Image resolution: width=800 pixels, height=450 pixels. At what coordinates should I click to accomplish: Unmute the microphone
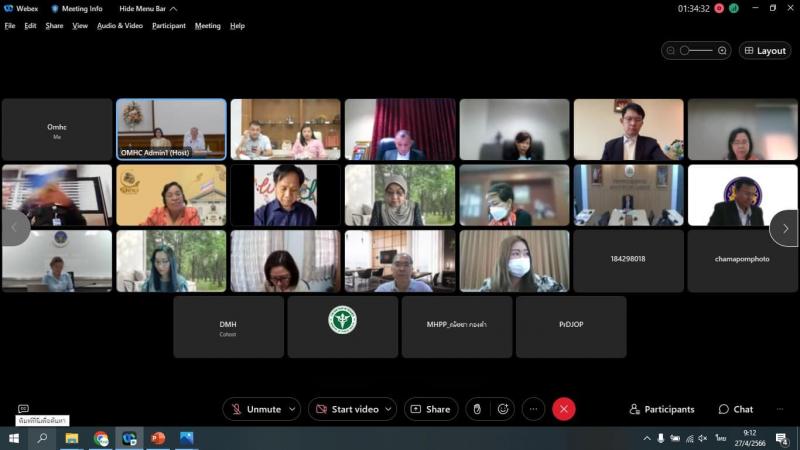(256, 409)
